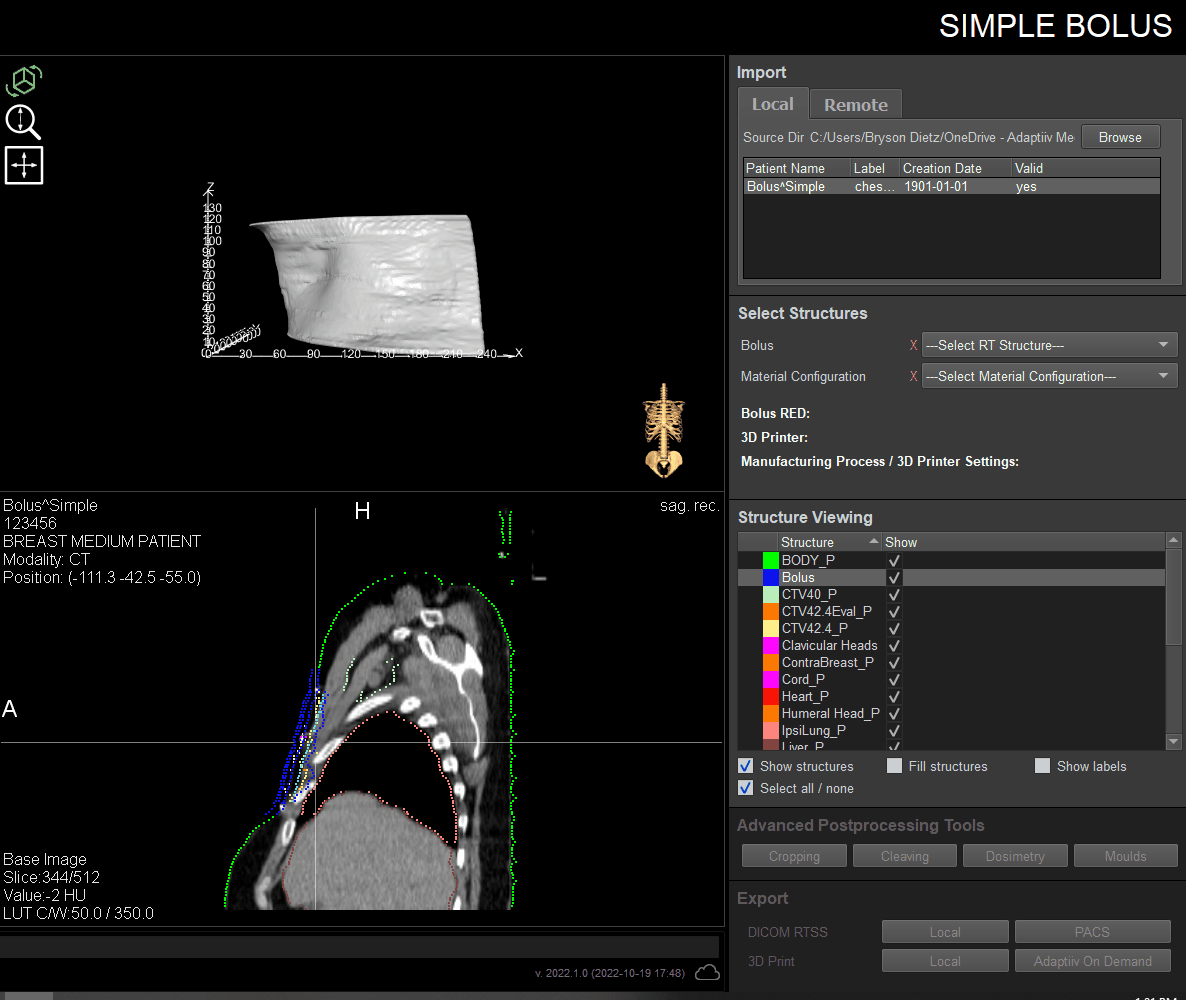Sort by Patient Name column header
Viewport: 1186px width, 1000px height.
click(x=796, y=168)
